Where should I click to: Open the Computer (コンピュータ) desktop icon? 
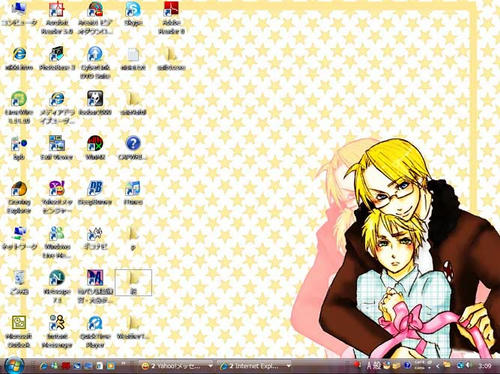coord(19,13)
